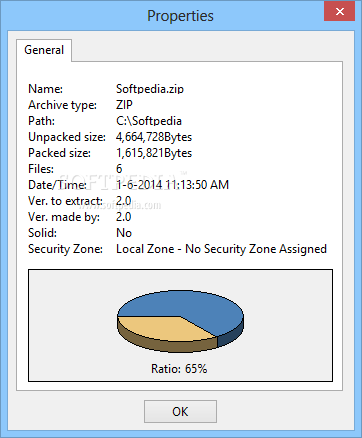Select the General tab

(44, 50)
